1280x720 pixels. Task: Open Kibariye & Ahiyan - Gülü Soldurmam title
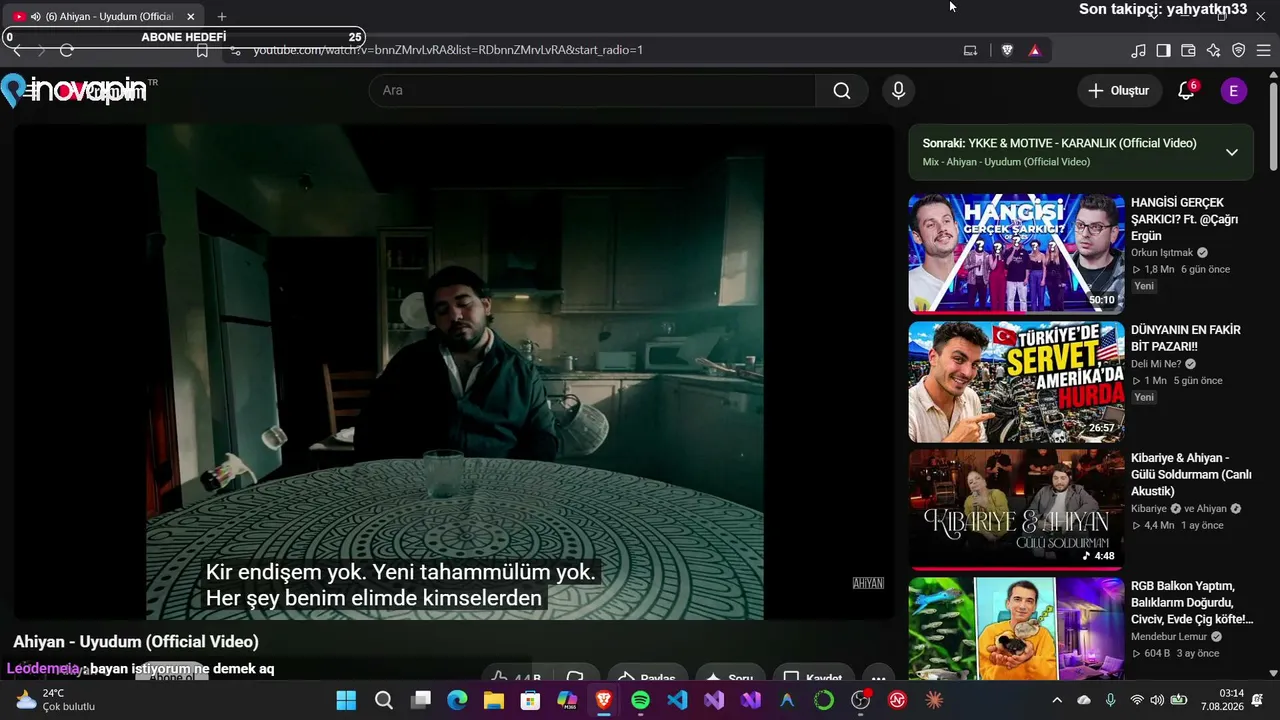click(1191, 474)
